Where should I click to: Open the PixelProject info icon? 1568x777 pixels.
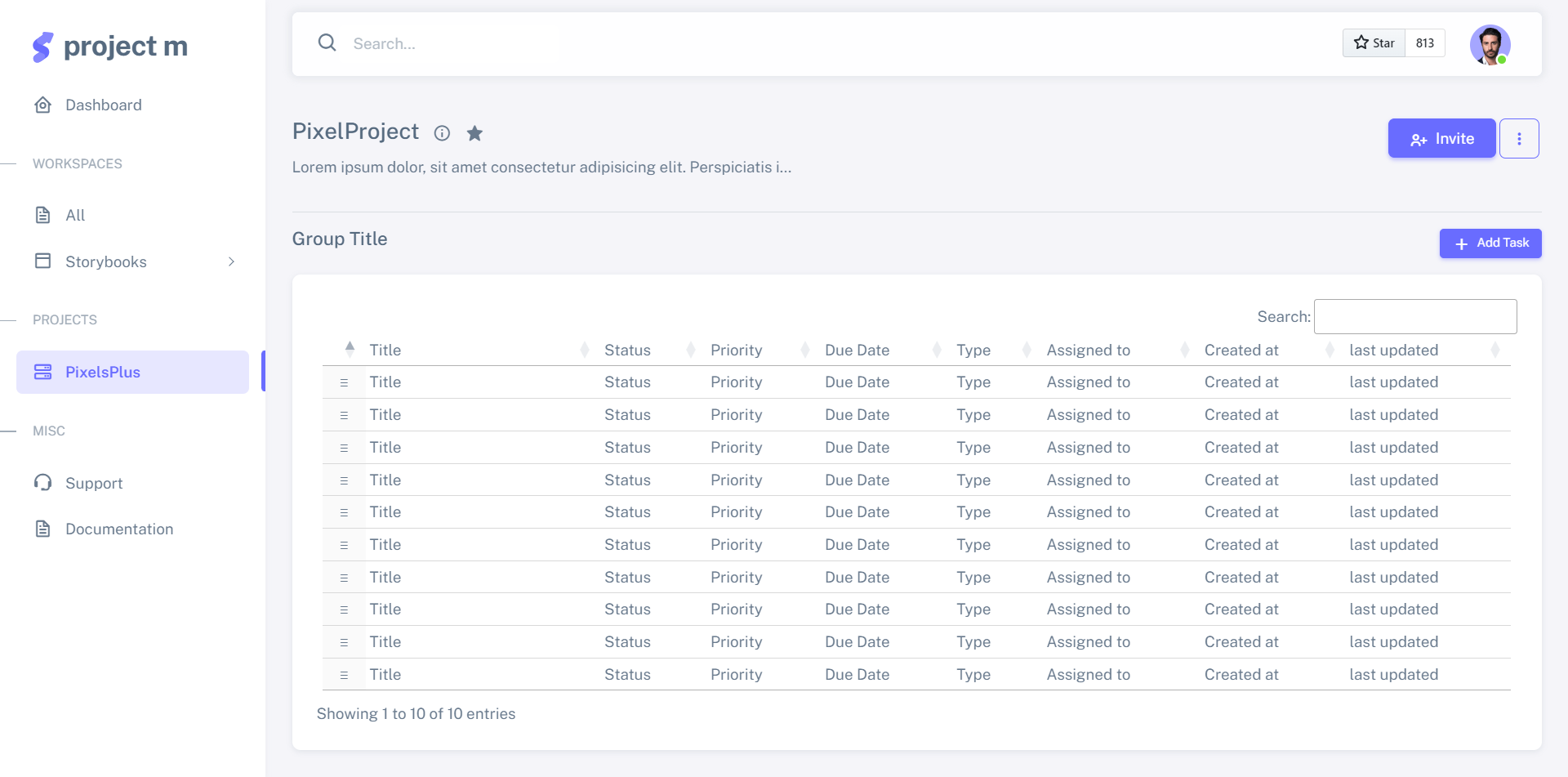tap(442, 133)
